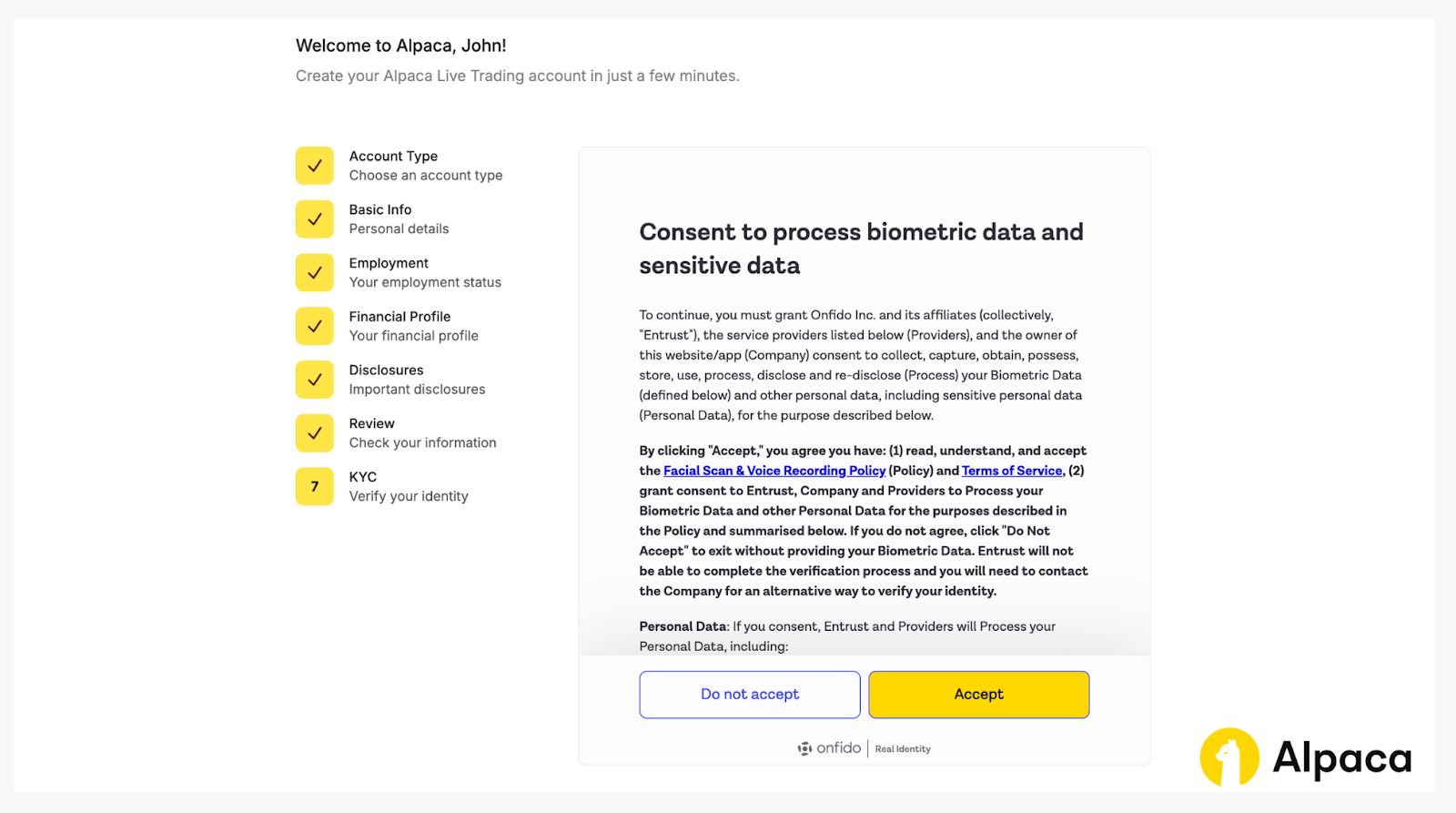
Task: Select the Employment step checkmark icon
Action: click(x=315, y=272)
